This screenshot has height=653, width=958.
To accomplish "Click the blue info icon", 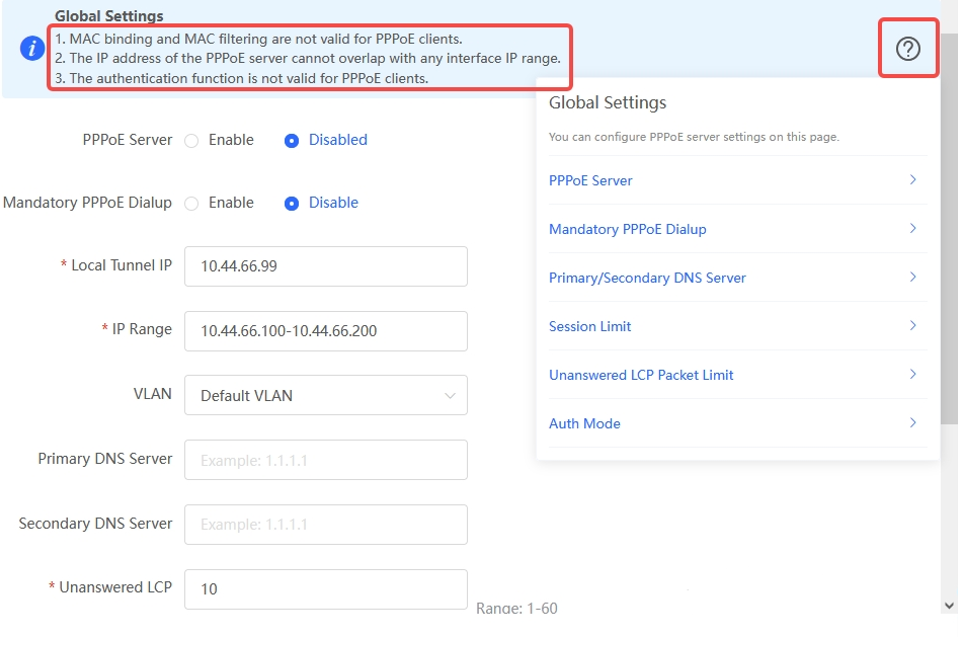I will [x=33, y=48].
